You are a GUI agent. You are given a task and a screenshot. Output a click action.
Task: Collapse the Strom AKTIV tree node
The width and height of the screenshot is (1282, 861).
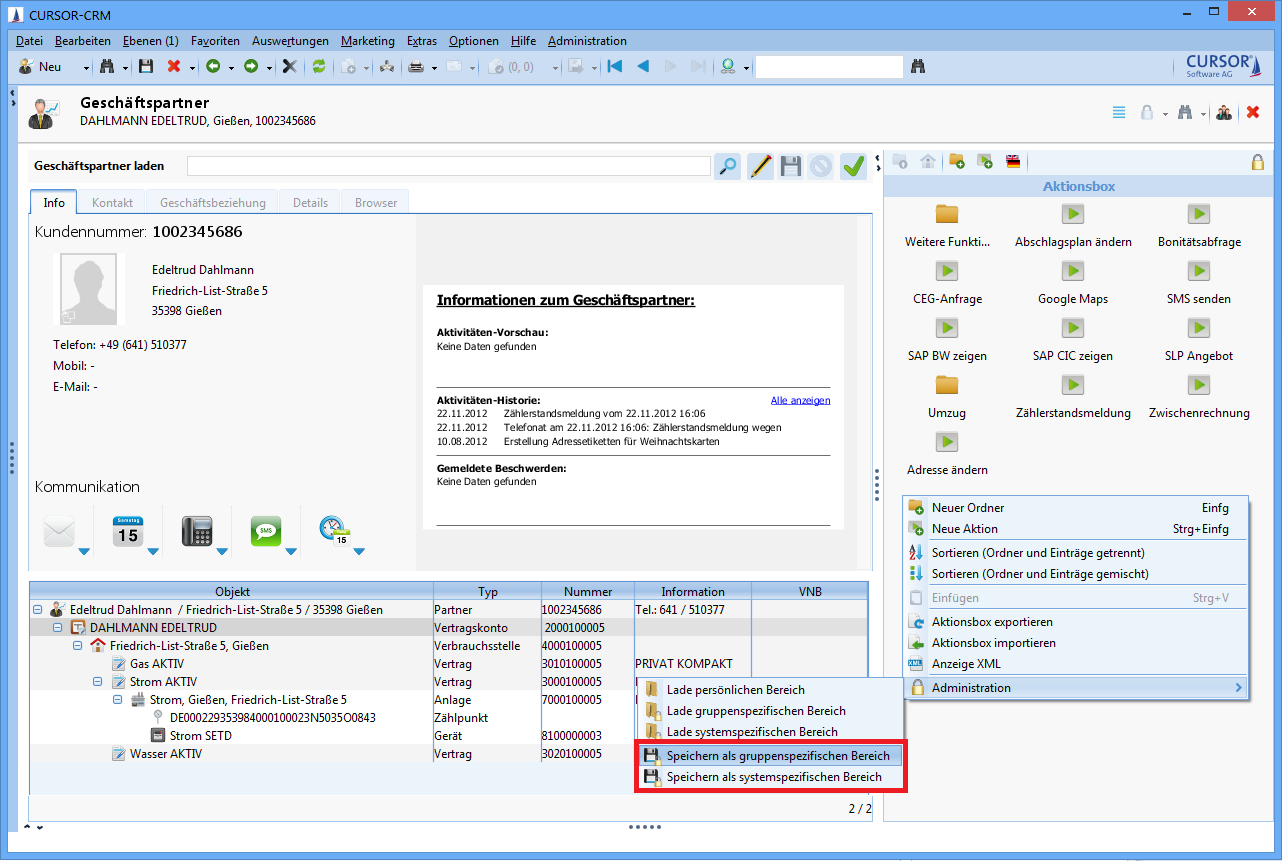point(98,682)
